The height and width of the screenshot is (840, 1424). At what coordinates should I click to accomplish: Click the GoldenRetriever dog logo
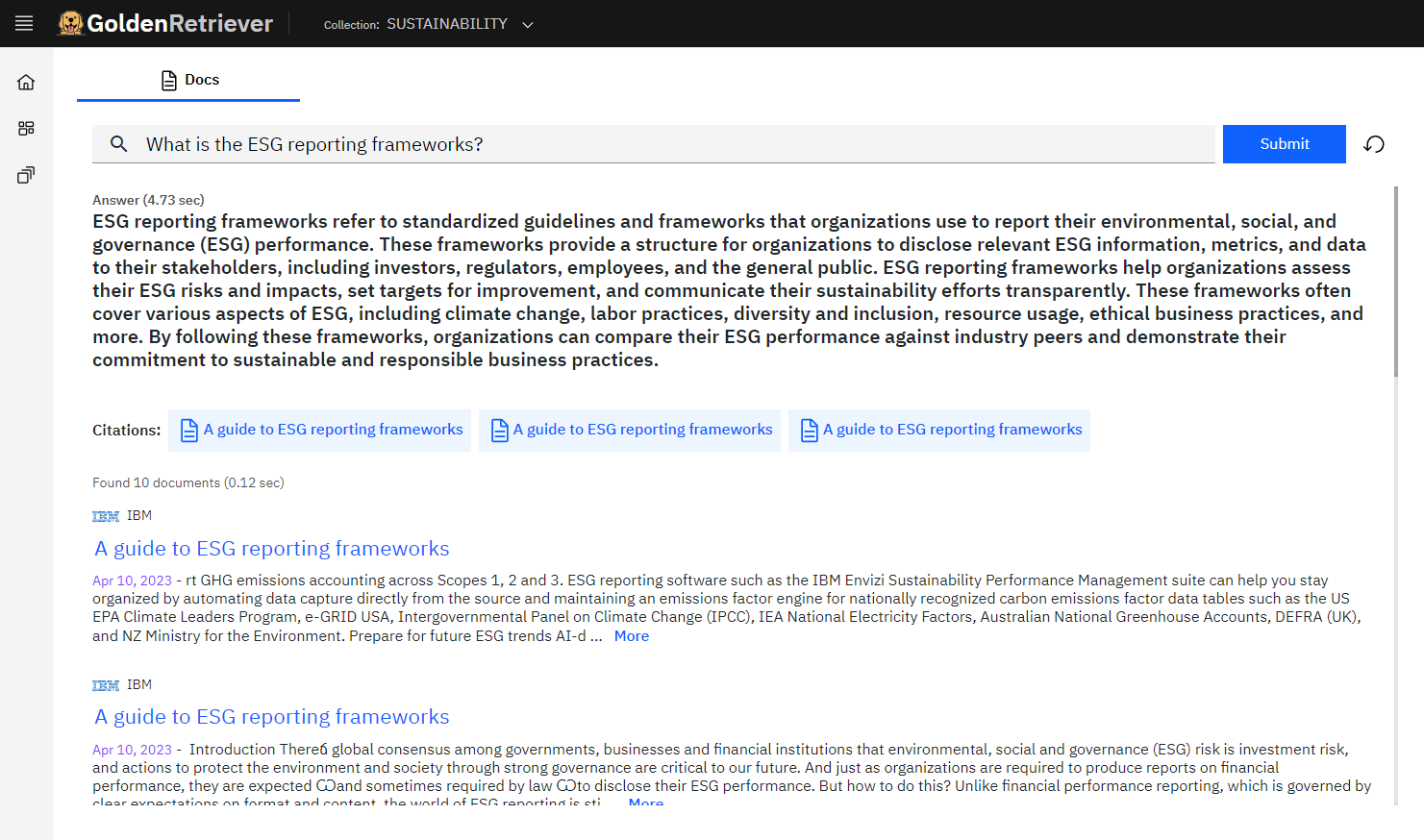click(70, 23)
